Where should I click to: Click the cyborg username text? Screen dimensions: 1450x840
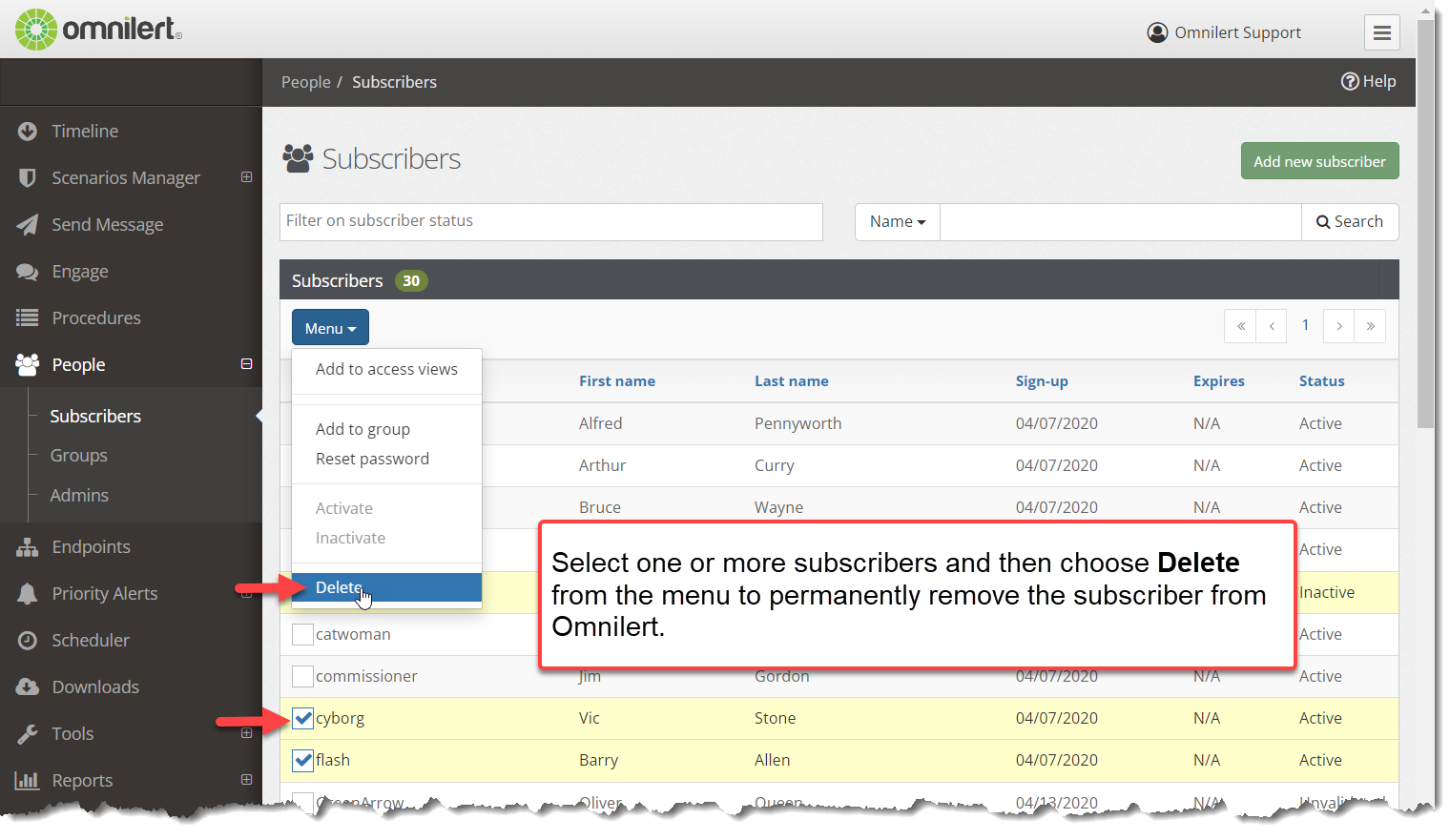coord(340,718)
